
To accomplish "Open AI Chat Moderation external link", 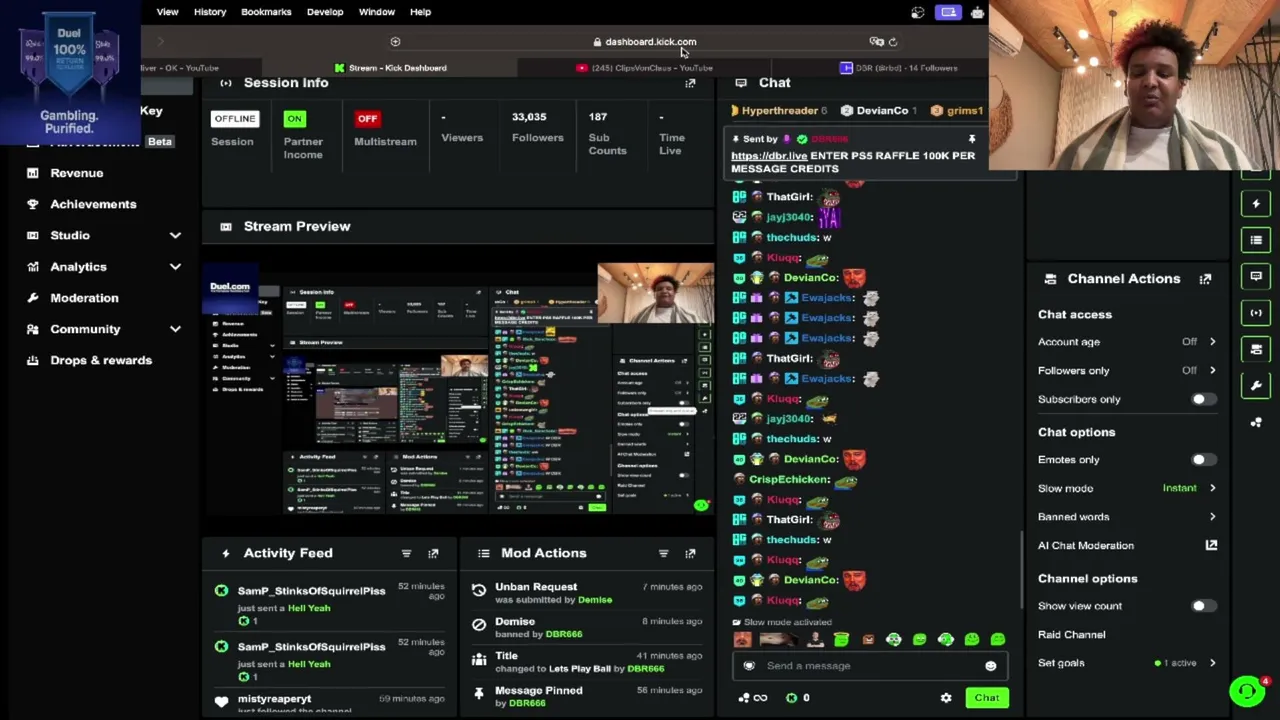I will click(x=1211, y=545).
